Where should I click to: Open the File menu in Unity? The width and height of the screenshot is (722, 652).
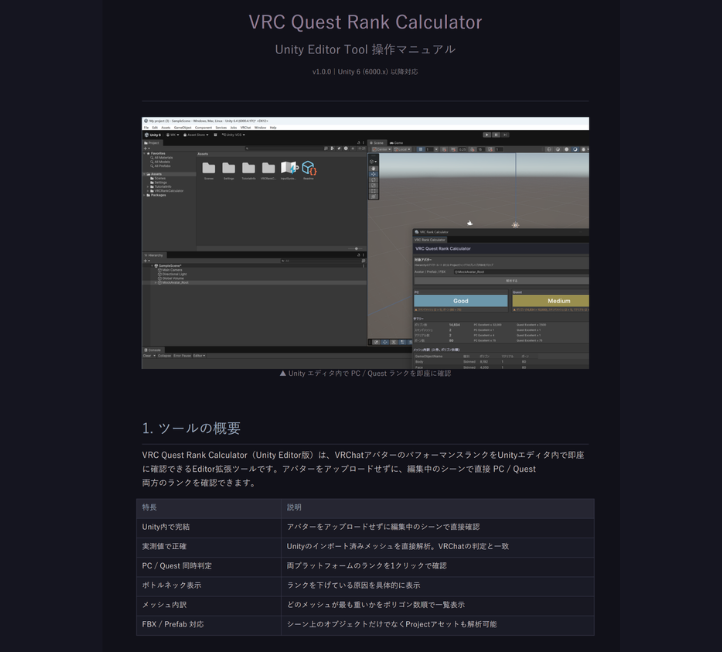coord(146,127)
